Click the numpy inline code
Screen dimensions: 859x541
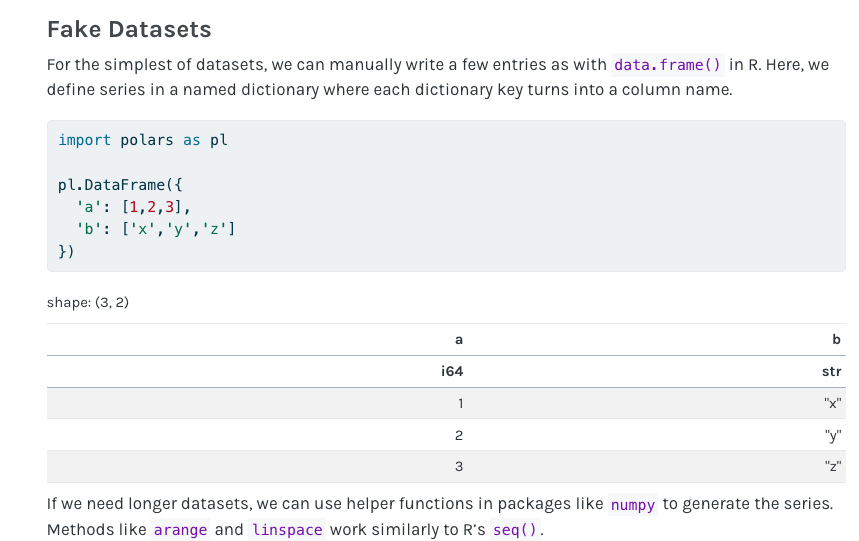[632, 505]
